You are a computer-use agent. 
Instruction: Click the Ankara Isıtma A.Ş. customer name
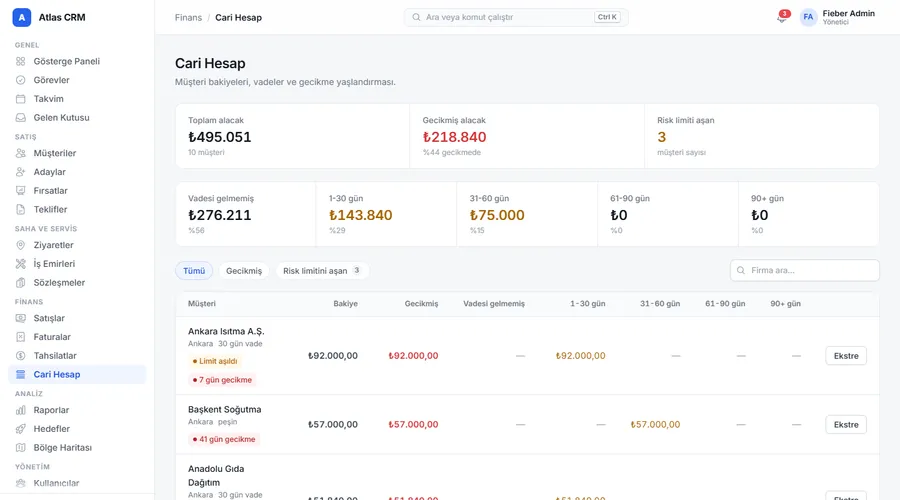pos(226,331)
